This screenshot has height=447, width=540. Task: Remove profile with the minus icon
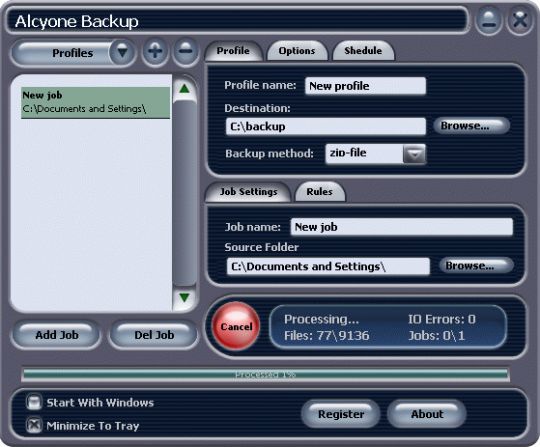[x=186, y=52]
